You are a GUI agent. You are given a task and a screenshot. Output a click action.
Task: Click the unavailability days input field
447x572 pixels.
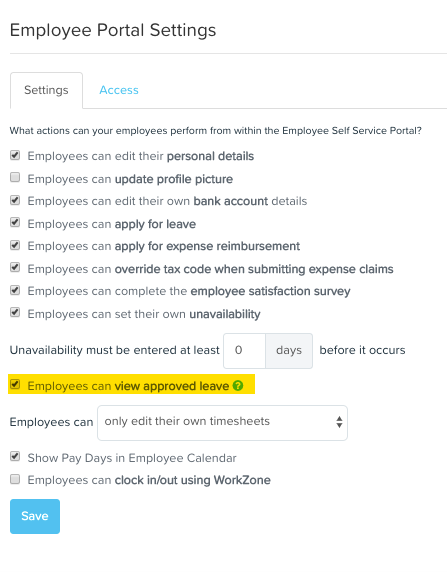pyautogui.click(x=244, y=351)
